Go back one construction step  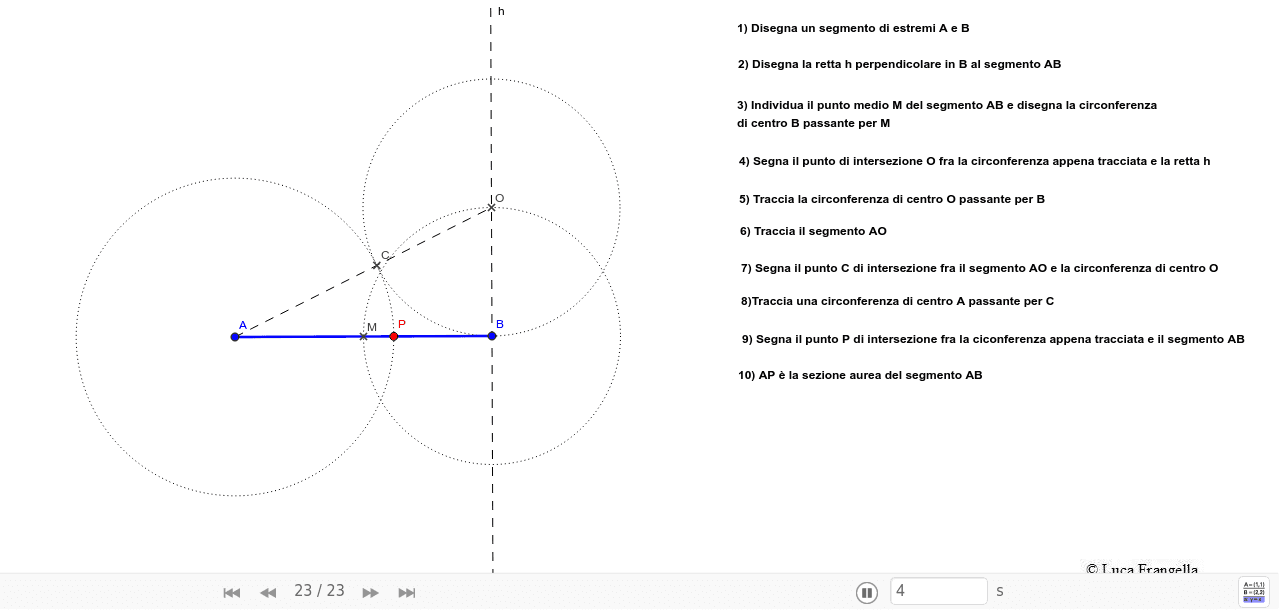[268, 592]
